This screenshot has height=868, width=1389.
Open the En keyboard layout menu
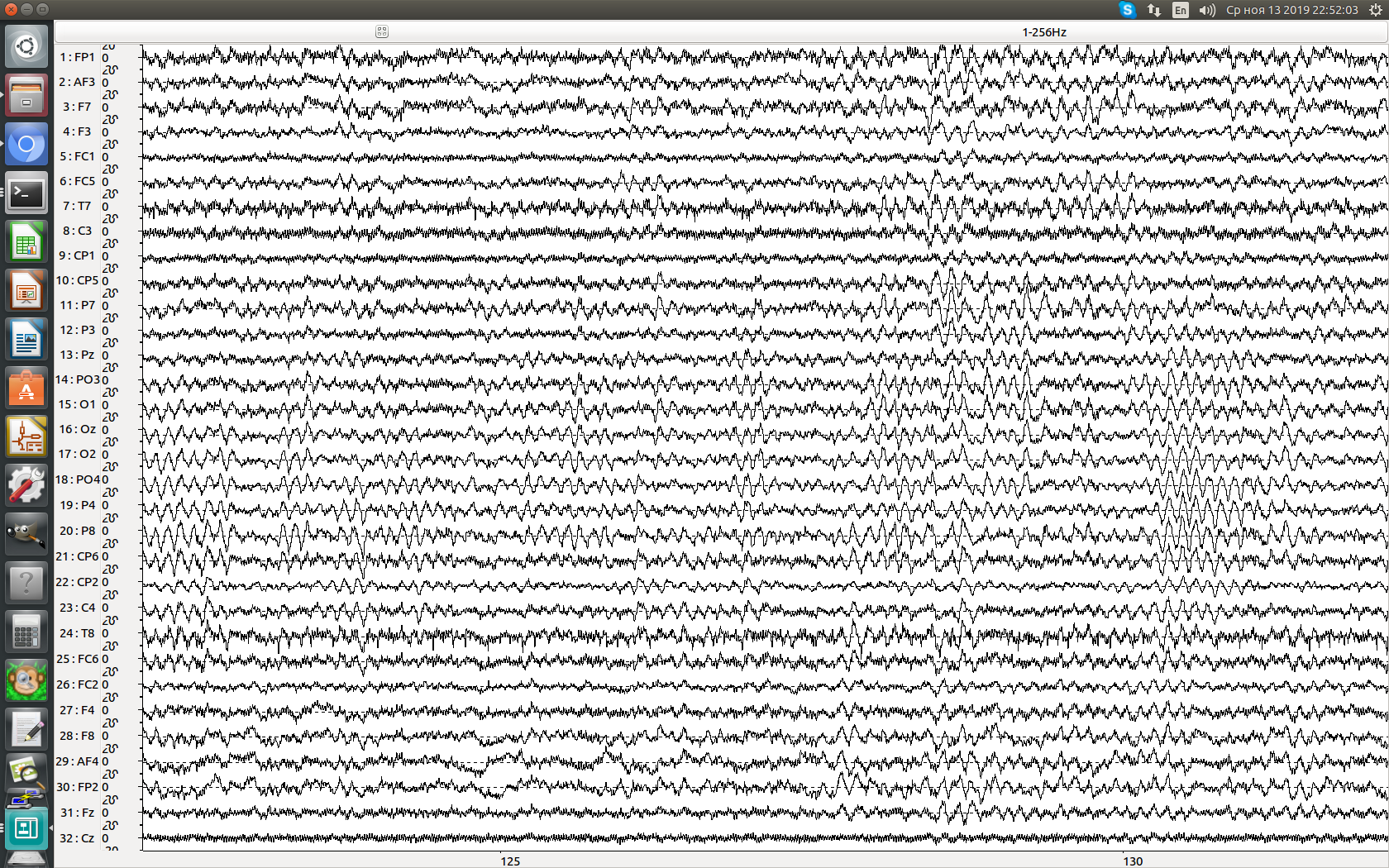(1181, 10)
